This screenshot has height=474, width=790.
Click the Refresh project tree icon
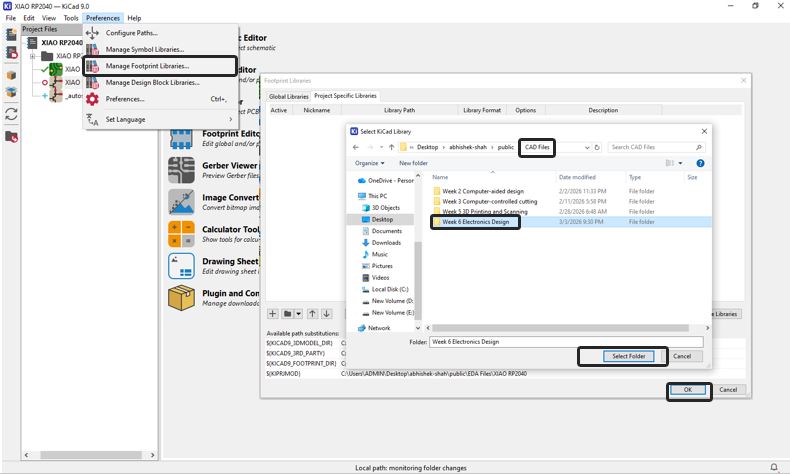click(11, 114)
